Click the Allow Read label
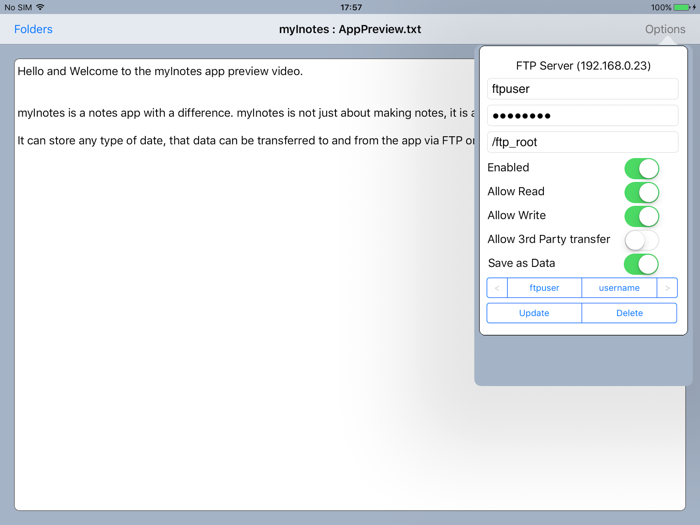Viewport: 700px width, 525px height. [x=516, y=192]
